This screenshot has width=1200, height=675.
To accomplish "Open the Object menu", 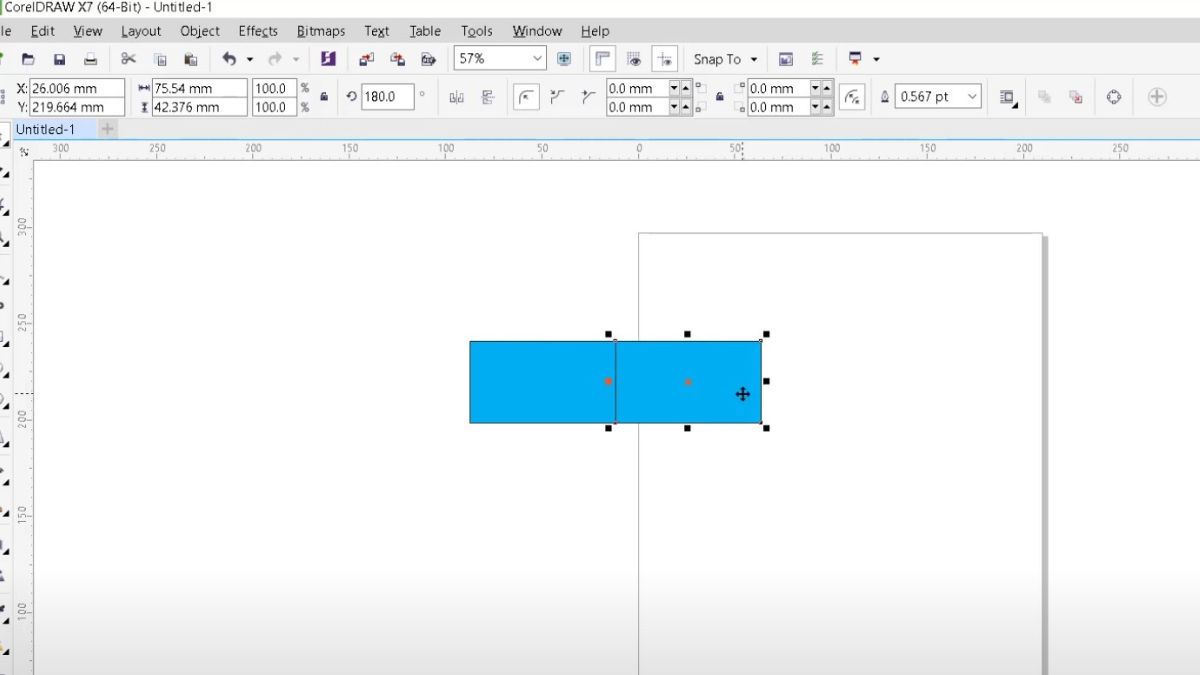I will (200, 31).
